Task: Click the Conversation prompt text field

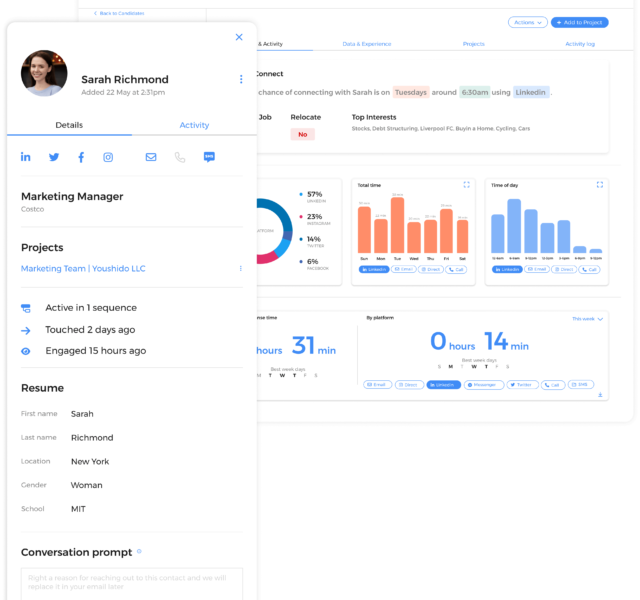Action: (132, 582)
